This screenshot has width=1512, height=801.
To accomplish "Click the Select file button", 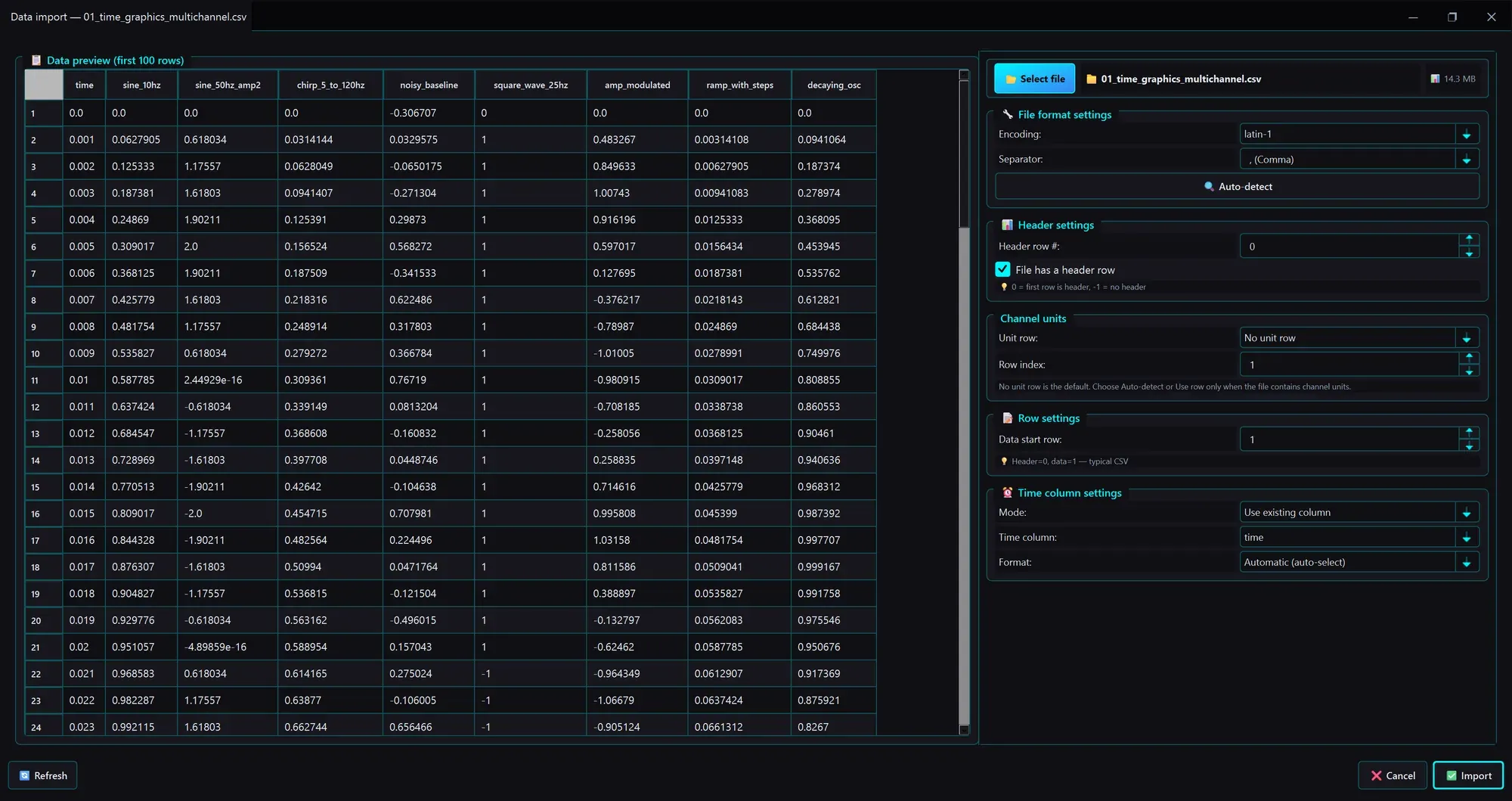I will (1034, 79).
